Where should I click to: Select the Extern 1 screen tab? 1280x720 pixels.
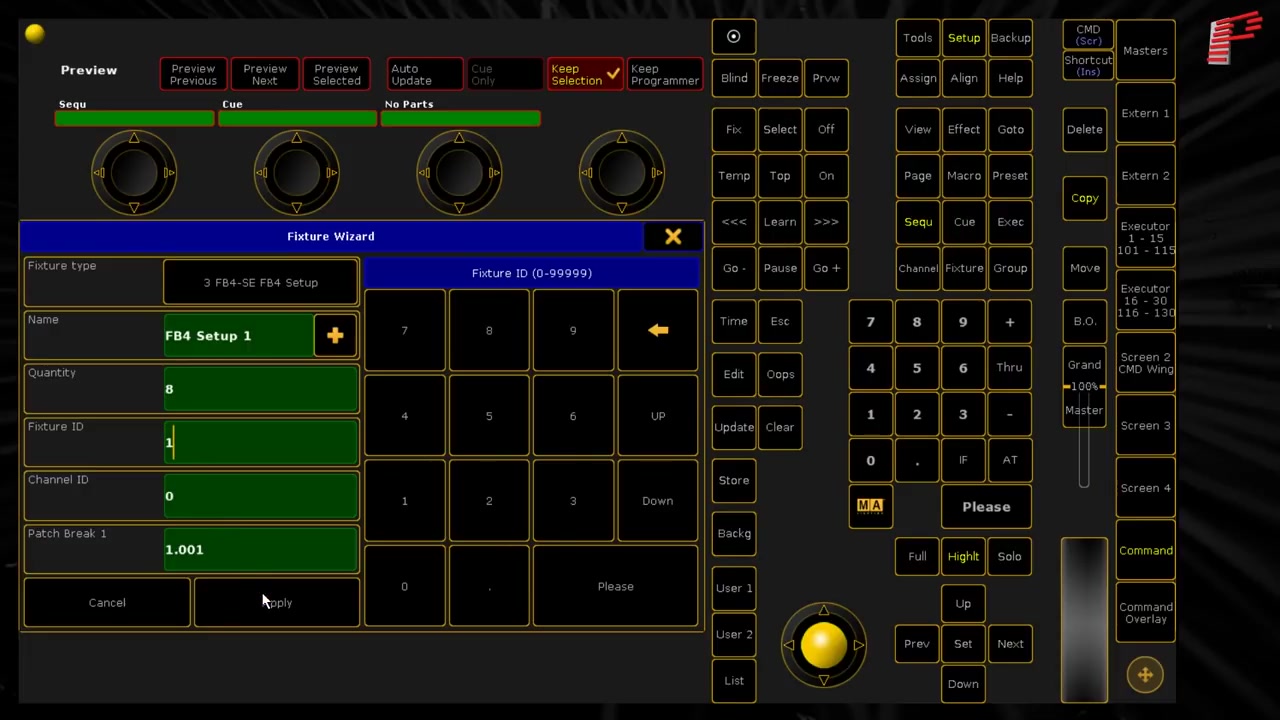point(1145,113)
